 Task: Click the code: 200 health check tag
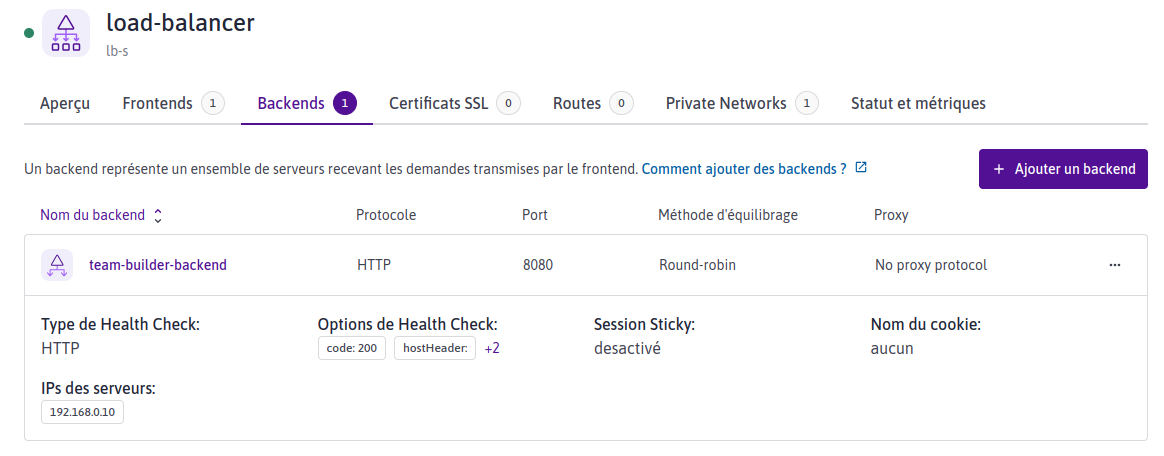352,348
